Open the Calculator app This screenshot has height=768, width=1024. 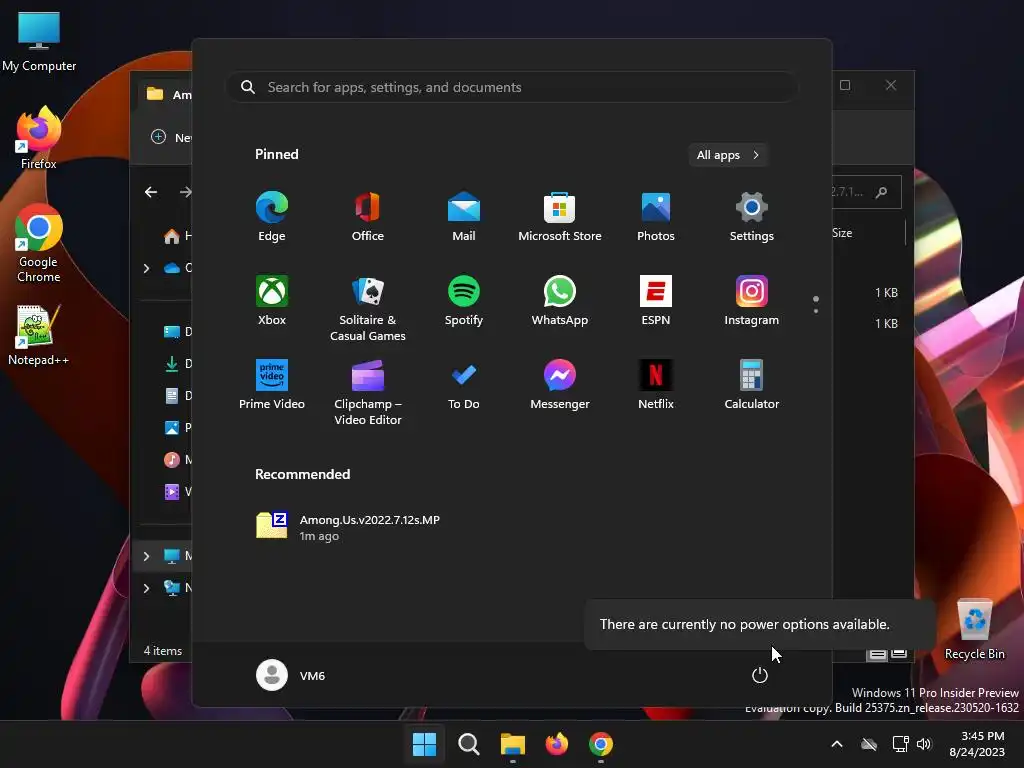752,385
